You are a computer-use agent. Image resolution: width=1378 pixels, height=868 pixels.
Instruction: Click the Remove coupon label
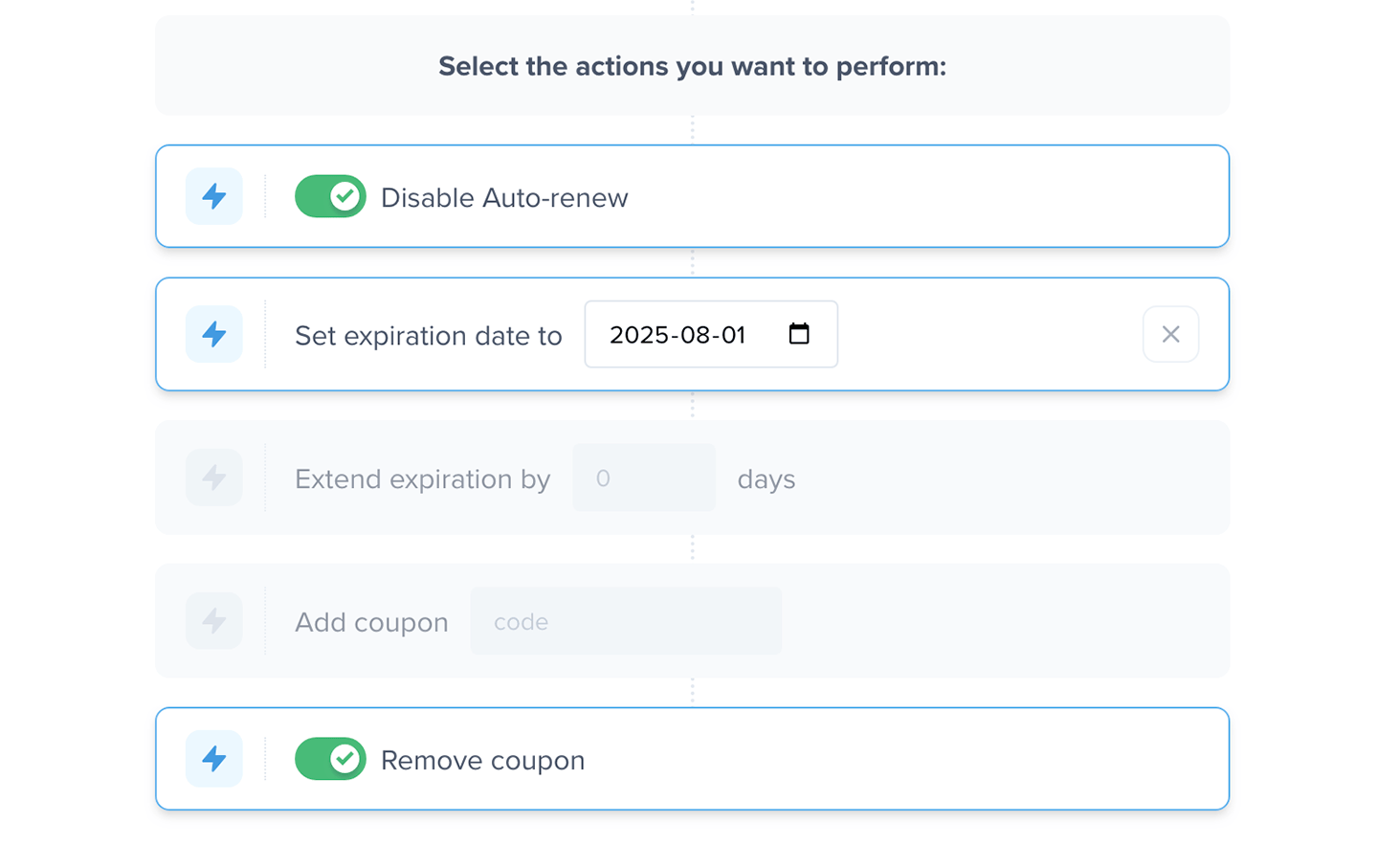tap(482, 761)
